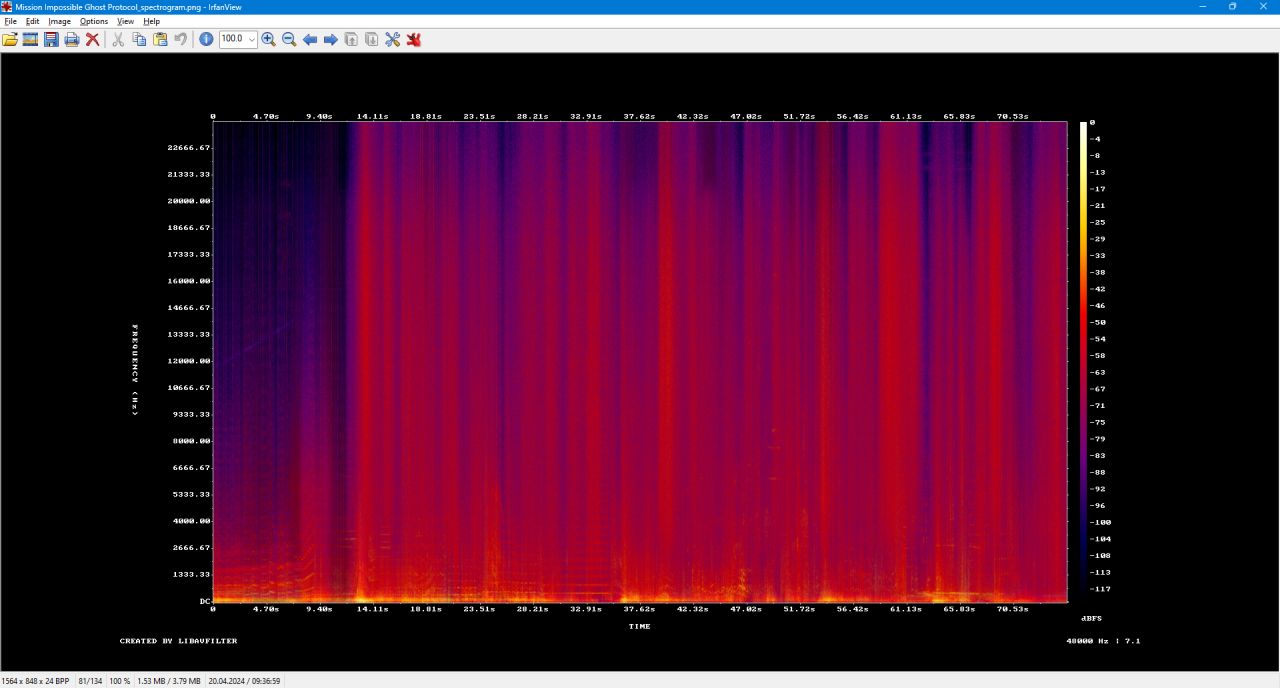Click the Zoom in magnifier icon
The width and height of the screenshot is (1280, 688).
coord(268,39)
